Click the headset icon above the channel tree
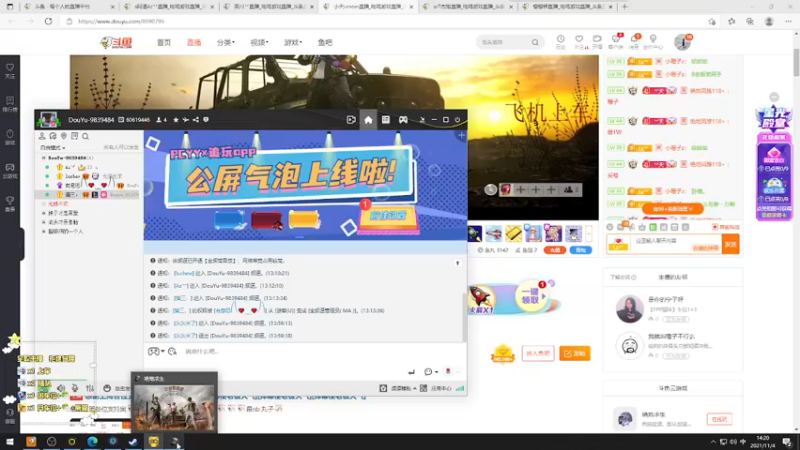The height and width of the screenshot is (450, 800). tap(53, 136)
